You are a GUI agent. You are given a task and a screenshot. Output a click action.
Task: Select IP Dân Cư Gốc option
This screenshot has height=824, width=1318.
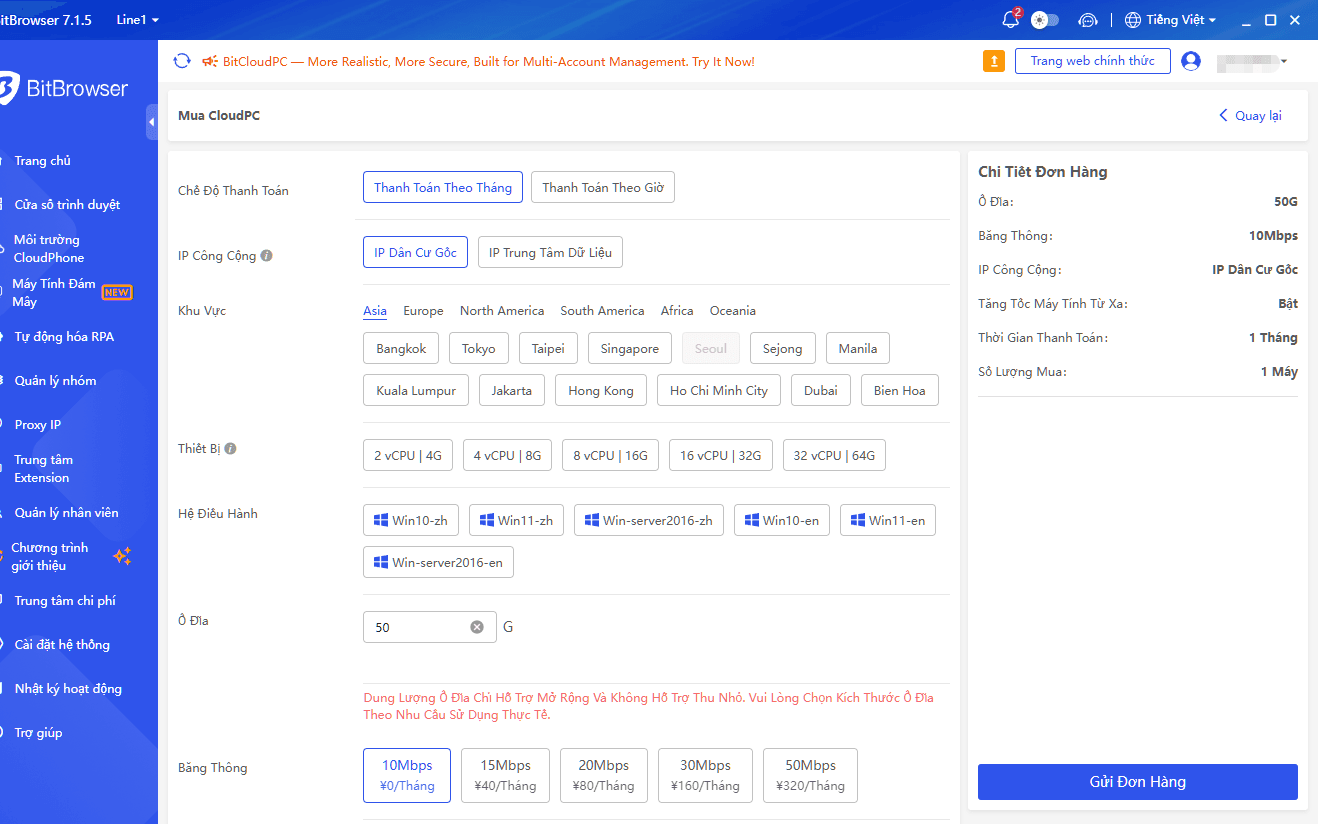pyautogui.click(x=416, y=253)
